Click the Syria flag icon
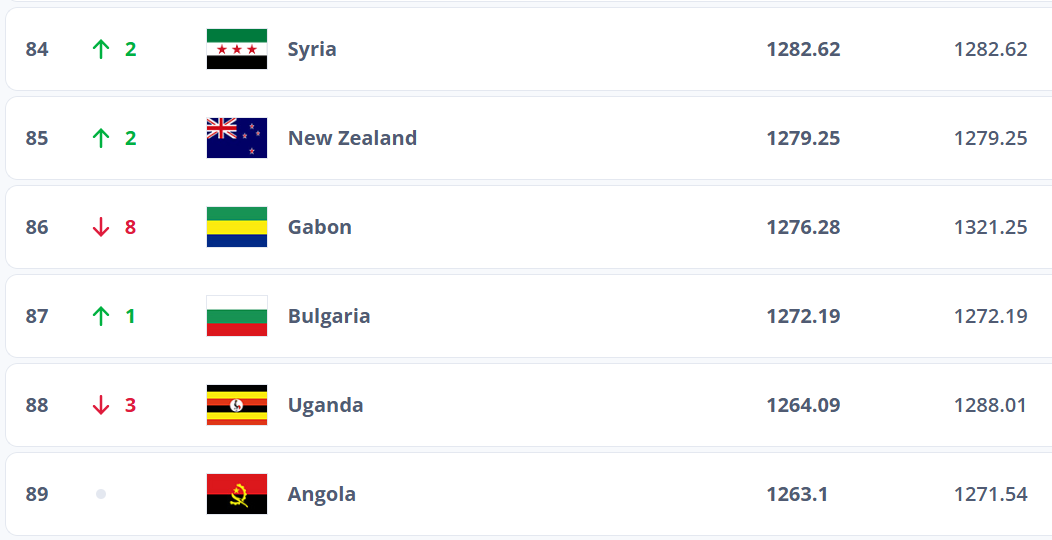Image resolution: width=1052 pixels, height=540 pixels. 237,49
